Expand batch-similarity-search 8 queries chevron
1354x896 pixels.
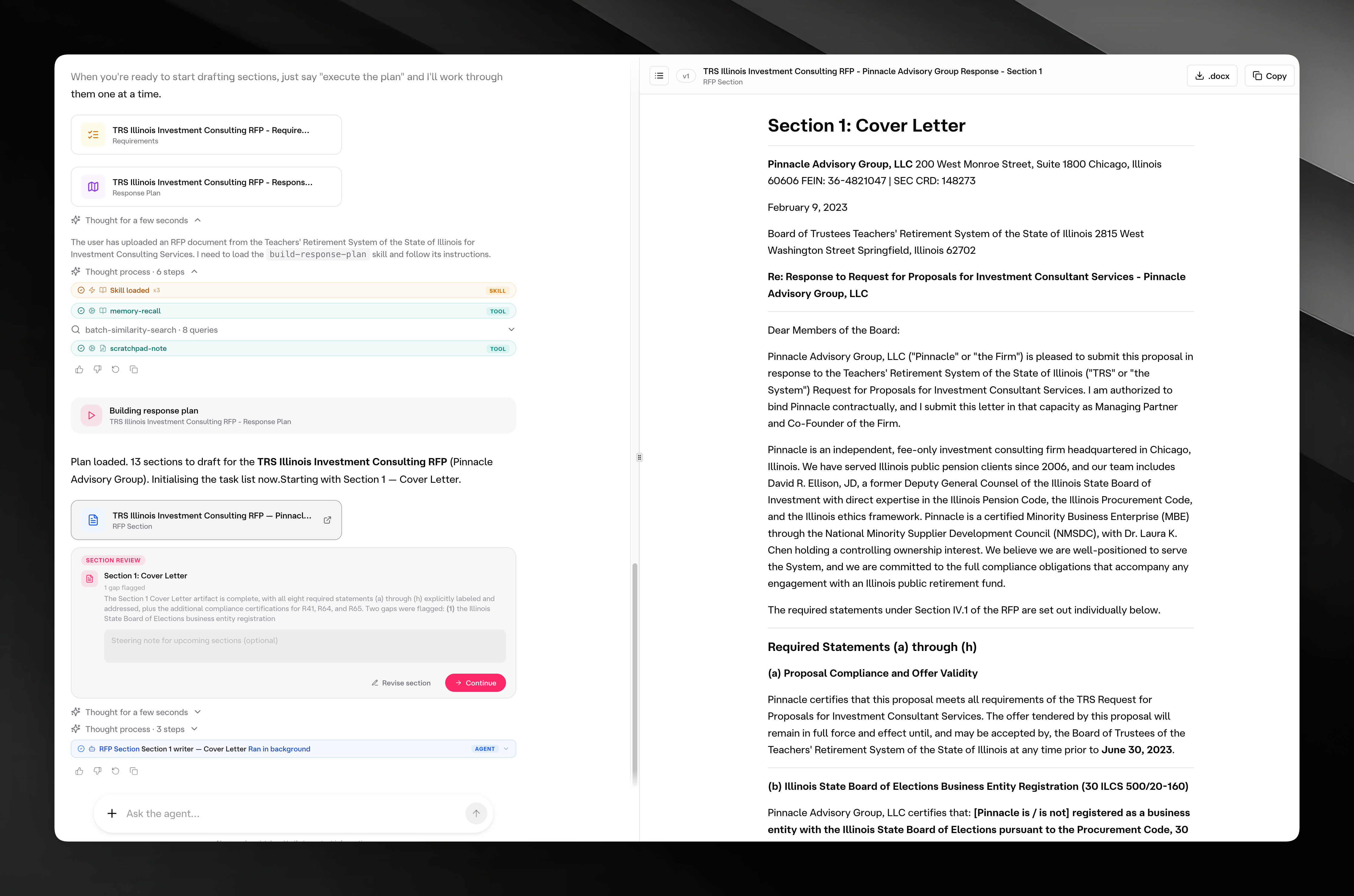click(x=511, y=330)
